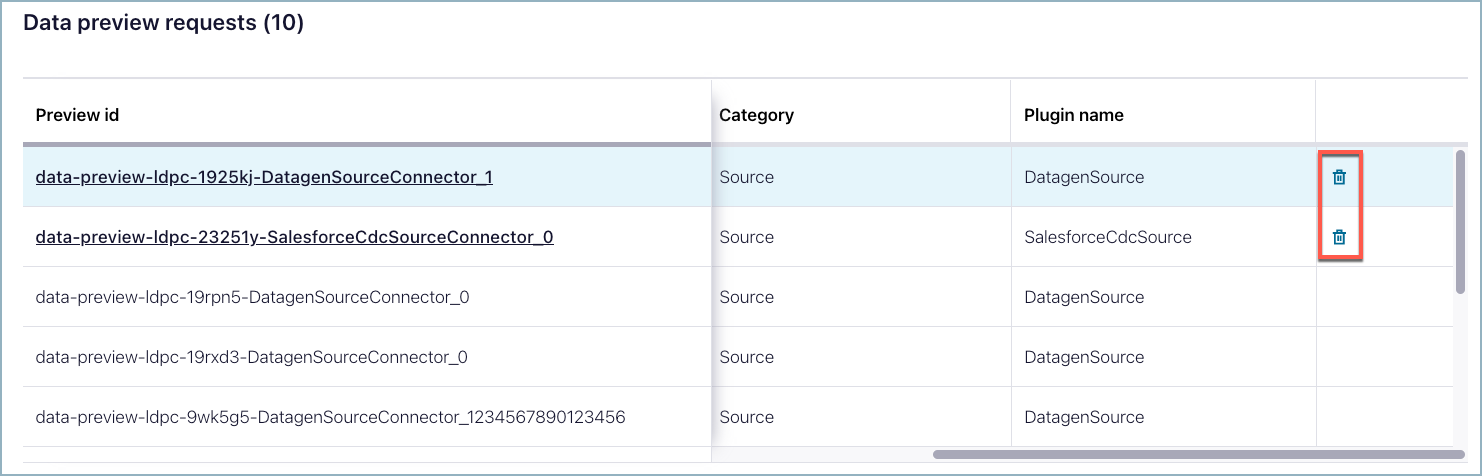
Task: Click trash icon for SalesforceCdcSourceConnector_0 row
Action: click(1339, 237)
